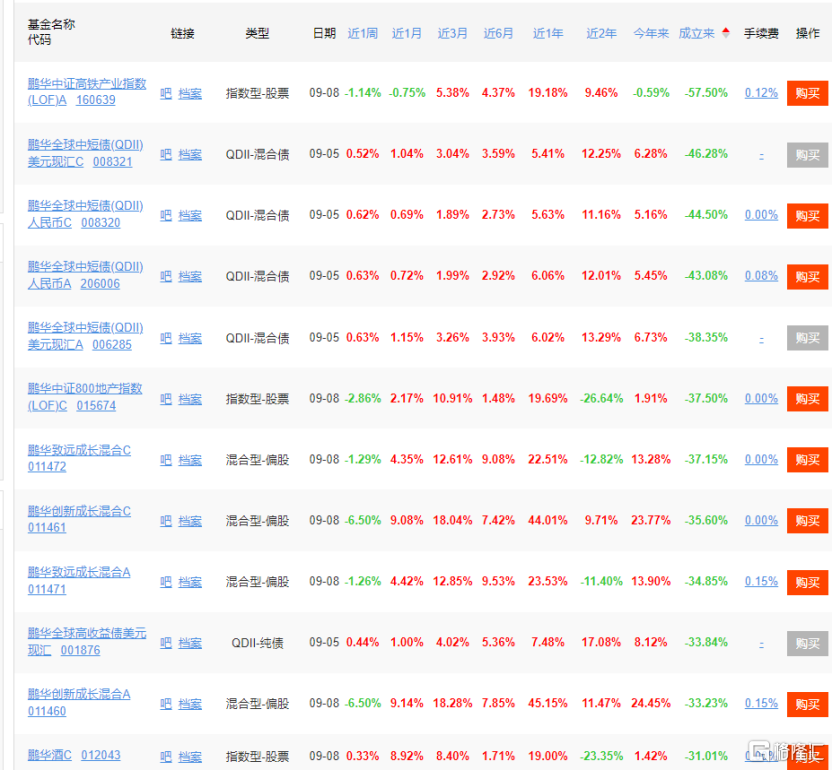The image size is (832, 770).
Task: Open 吧 forum for fund 011472
Action: (x=166, y=460)
